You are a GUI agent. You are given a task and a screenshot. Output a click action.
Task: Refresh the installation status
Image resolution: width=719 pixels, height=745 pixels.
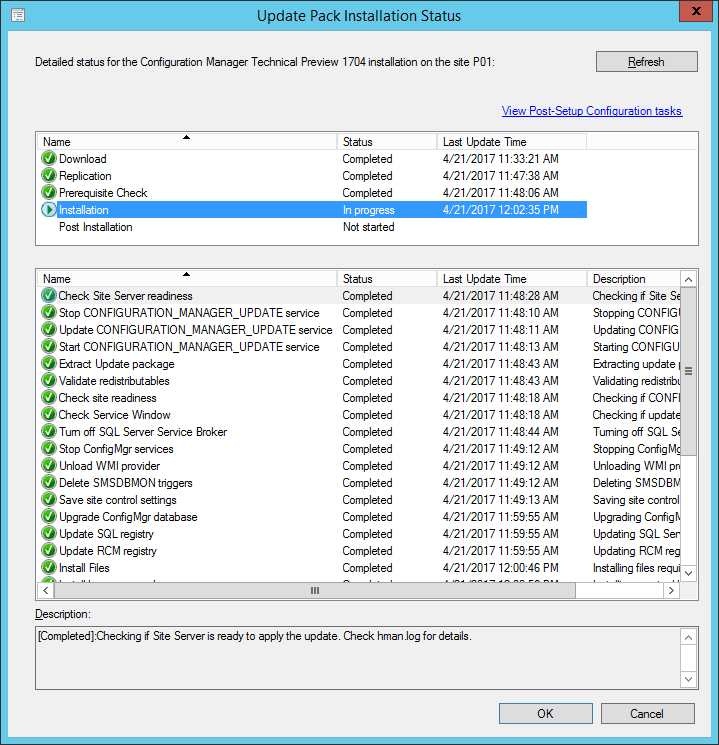coord(646,62)
